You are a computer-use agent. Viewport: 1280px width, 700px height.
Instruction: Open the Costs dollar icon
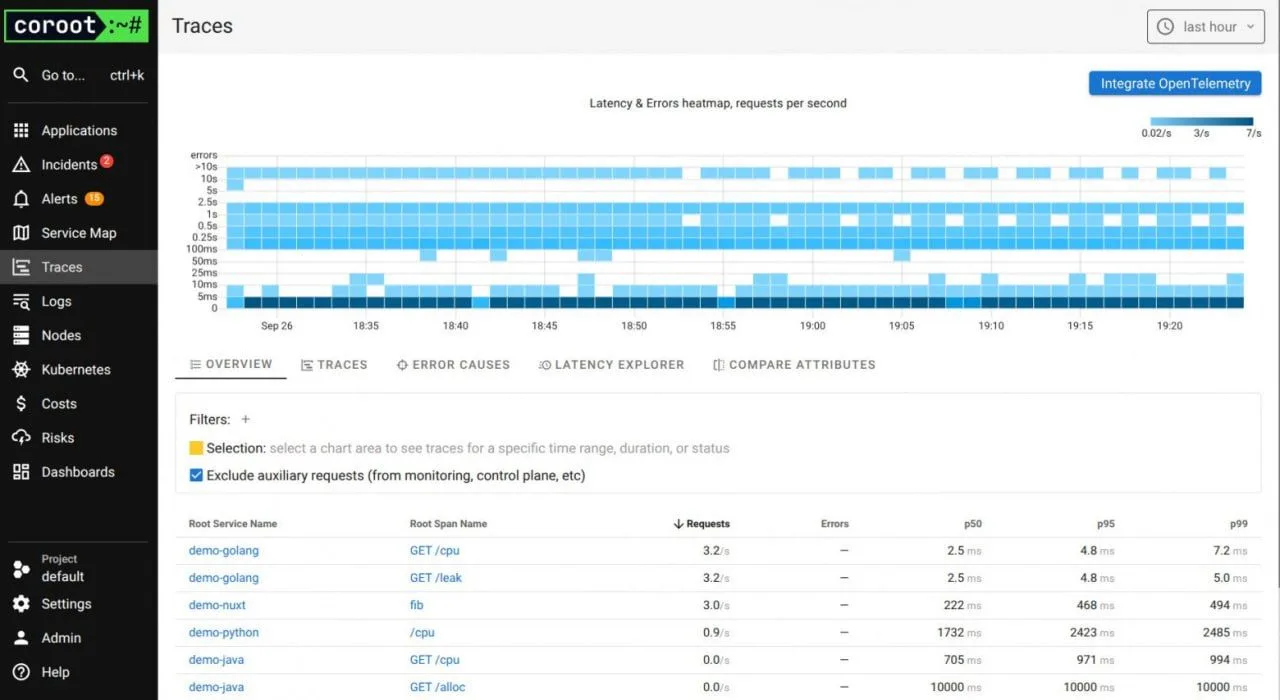pyautogui.click(x=21, y=404)
